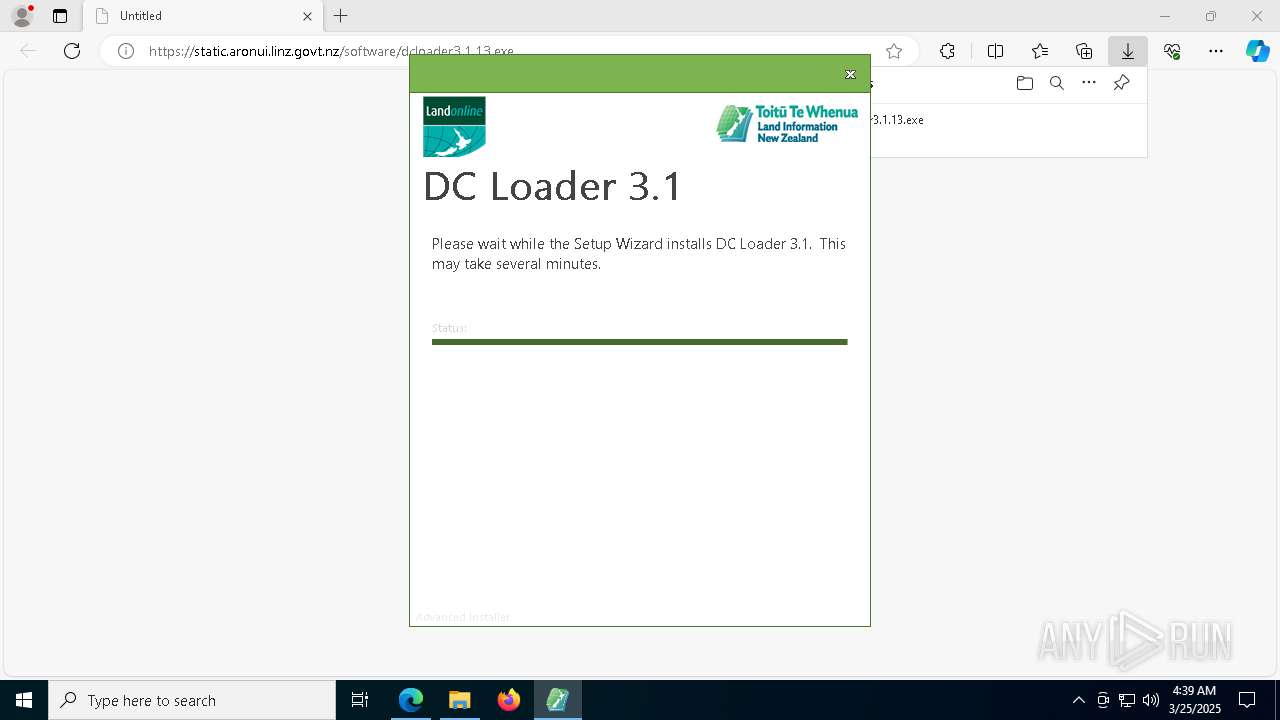Click the Toitū Te Whenua logo
Screen dimensions: 1280x720
coord(787,124)
